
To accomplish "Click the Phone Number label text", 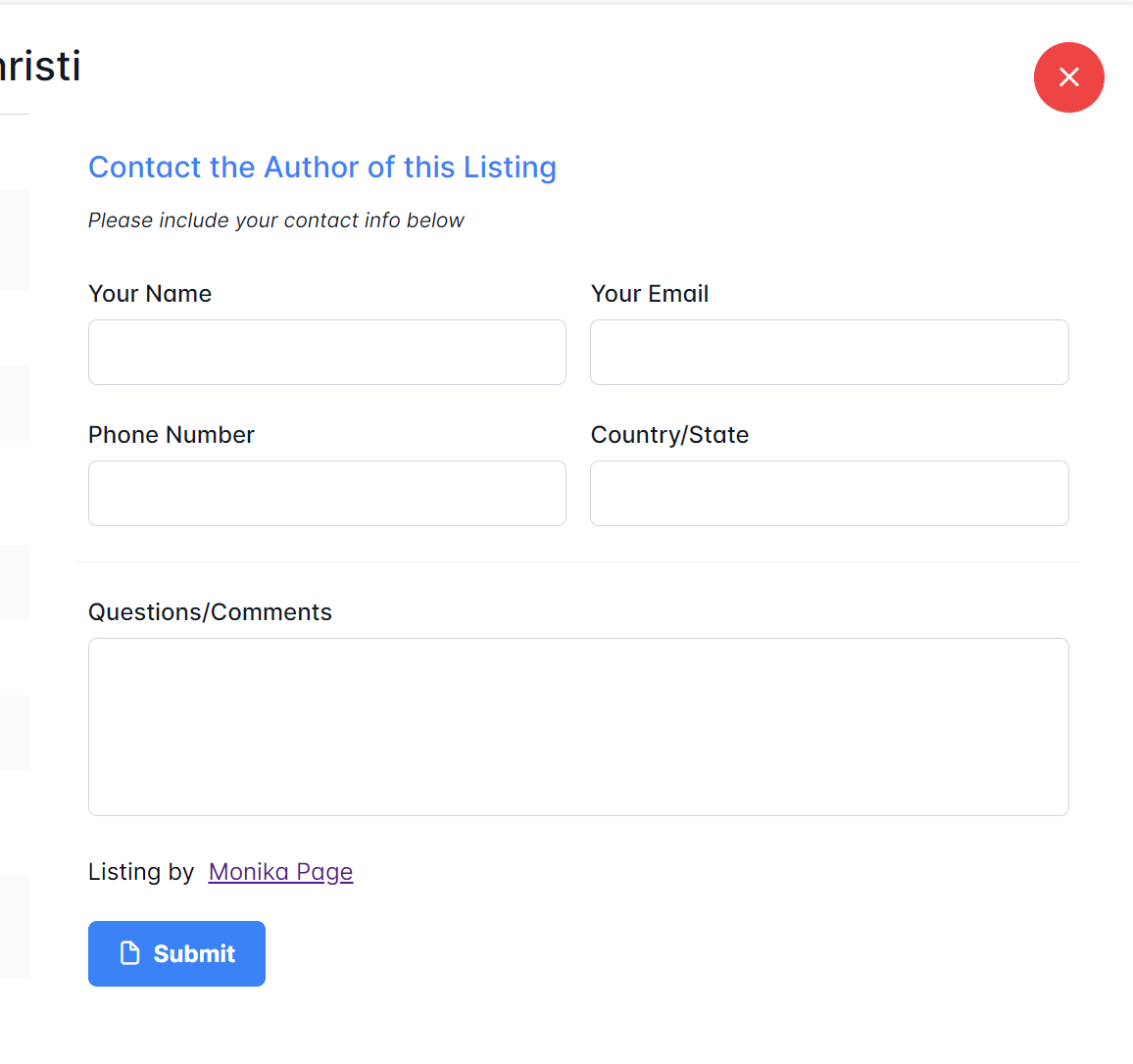I will point(172,435).
